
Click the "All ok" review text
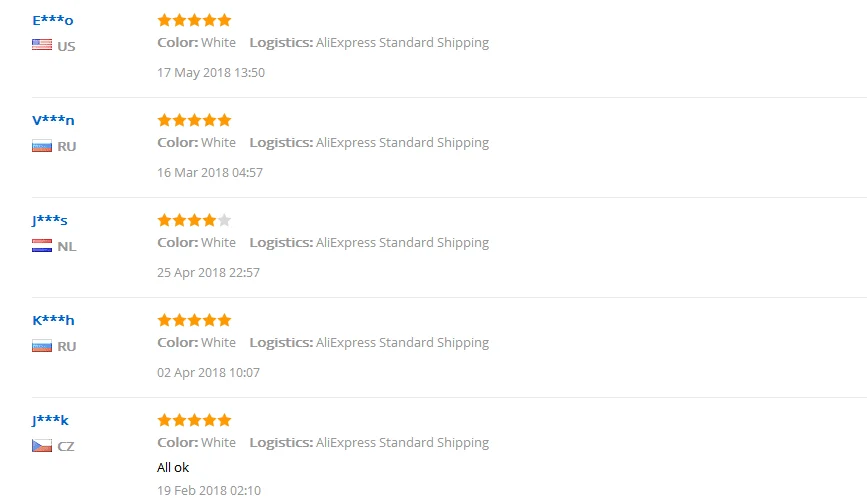coord(173,467)
